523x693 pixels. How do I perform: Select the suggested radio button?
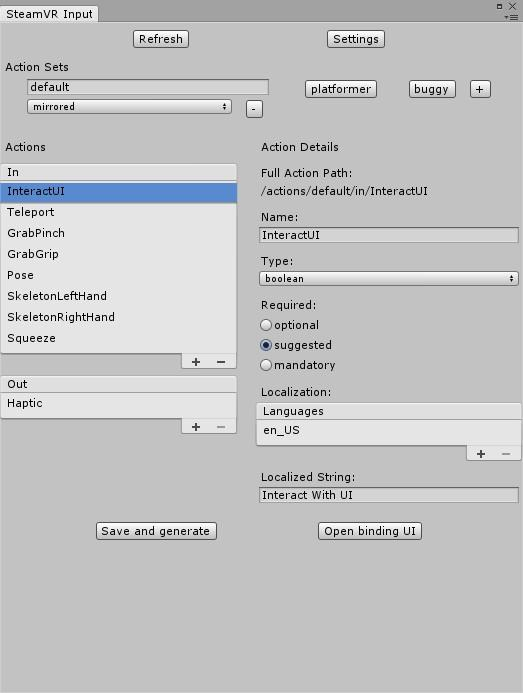click(x=266, y=345)
